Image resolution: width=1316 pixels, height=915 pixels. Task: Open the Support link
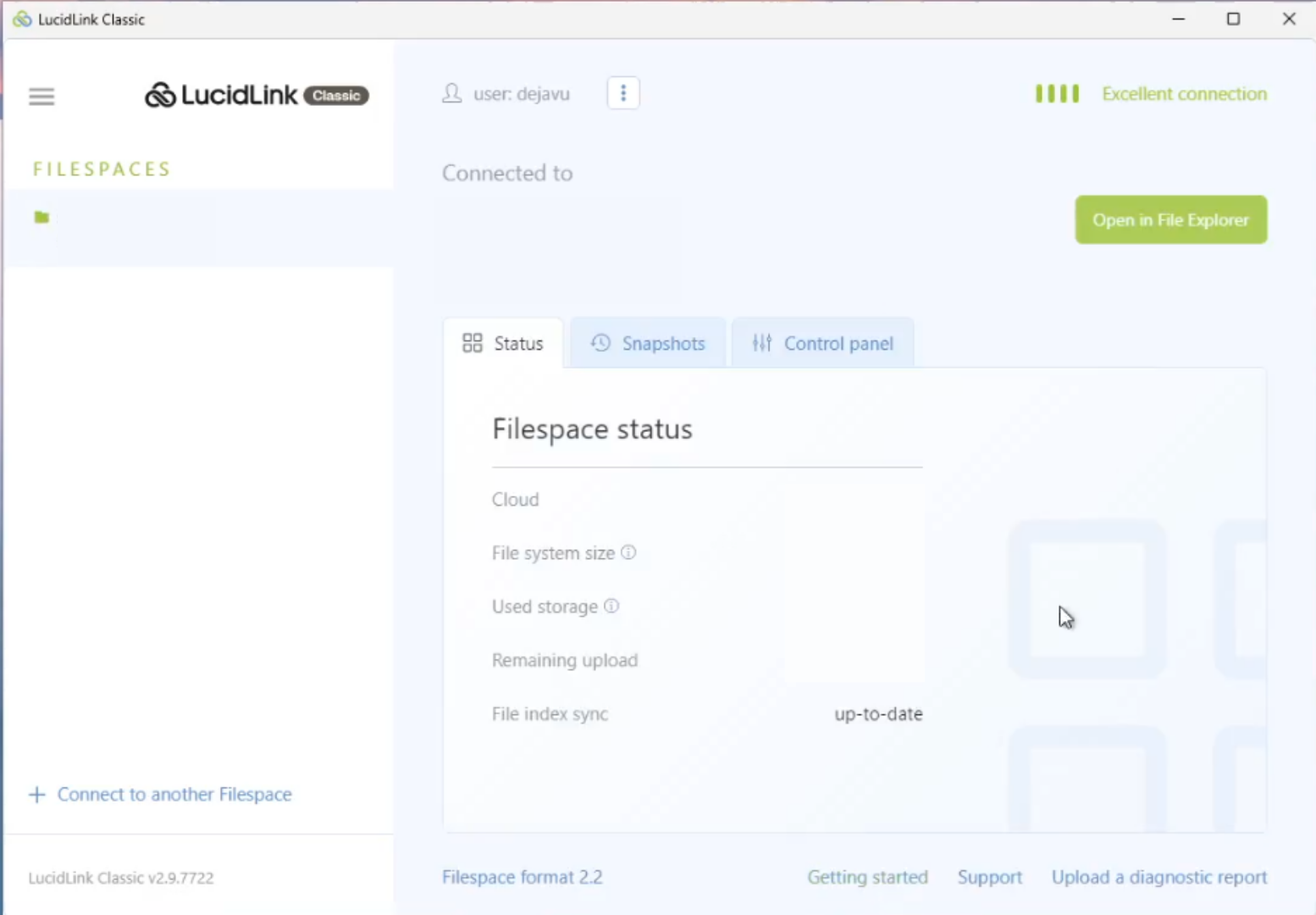[x=990, y=877]
